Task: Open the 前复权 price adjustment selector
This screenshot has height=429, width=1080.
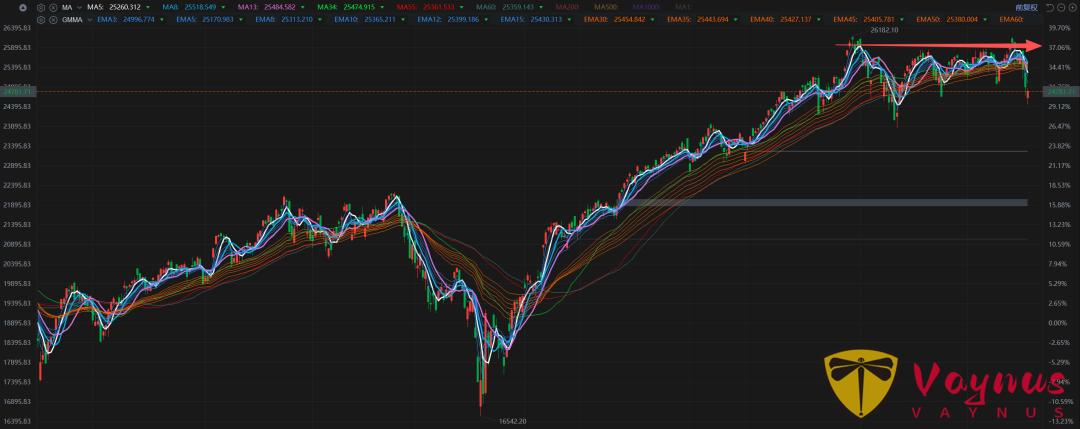Action: coord(1025,7)
